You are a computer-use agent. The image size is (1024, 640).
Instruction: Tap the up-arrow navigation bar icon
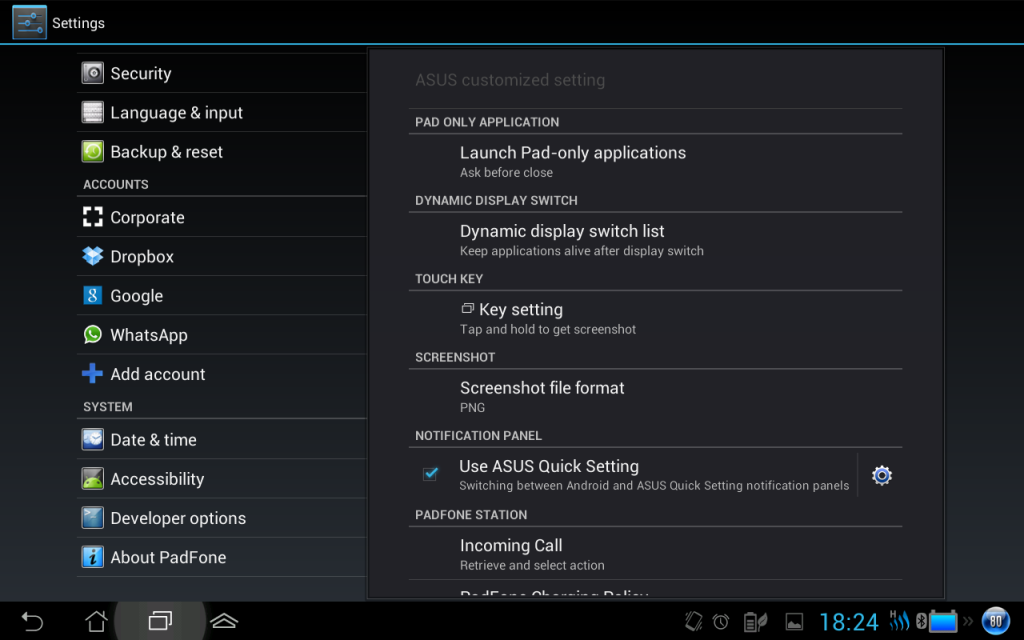[x=224, y=621]
